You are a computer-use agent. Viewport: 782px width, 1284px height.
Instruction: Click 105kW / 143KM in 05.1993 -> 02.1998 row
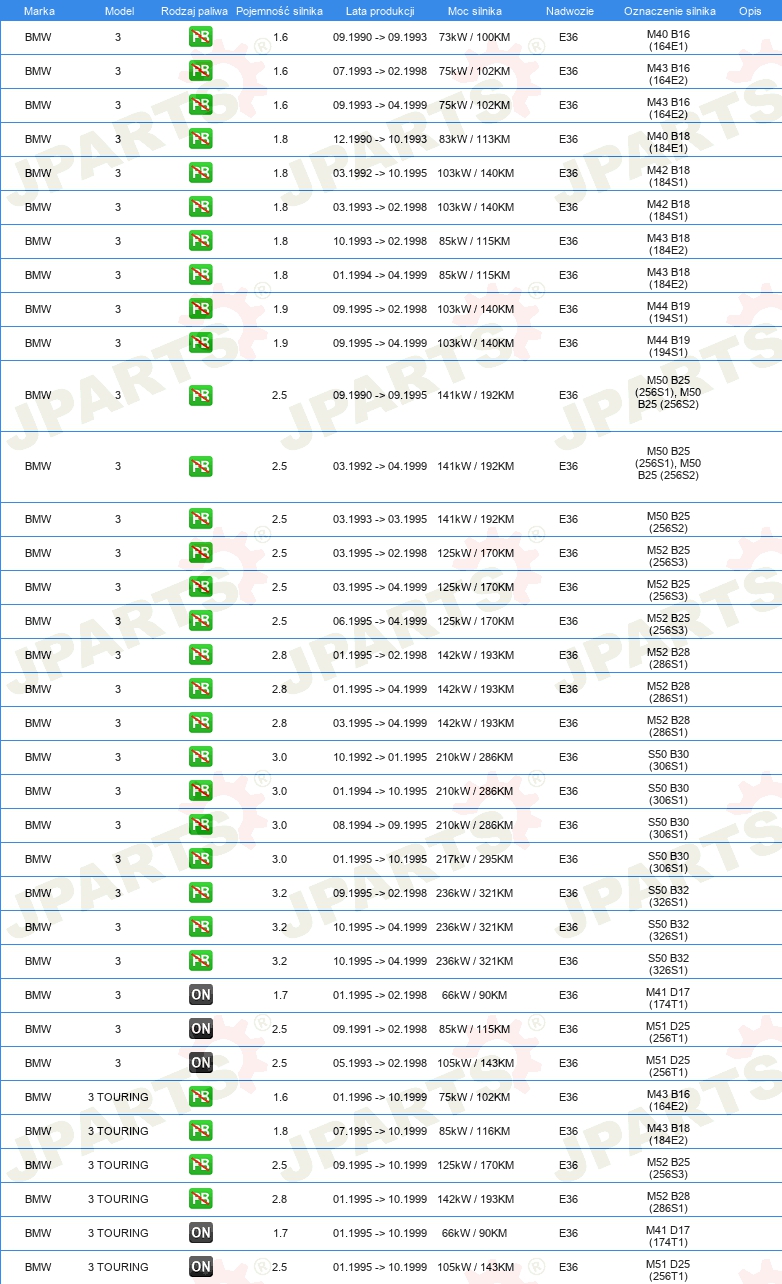(474, 1064)
